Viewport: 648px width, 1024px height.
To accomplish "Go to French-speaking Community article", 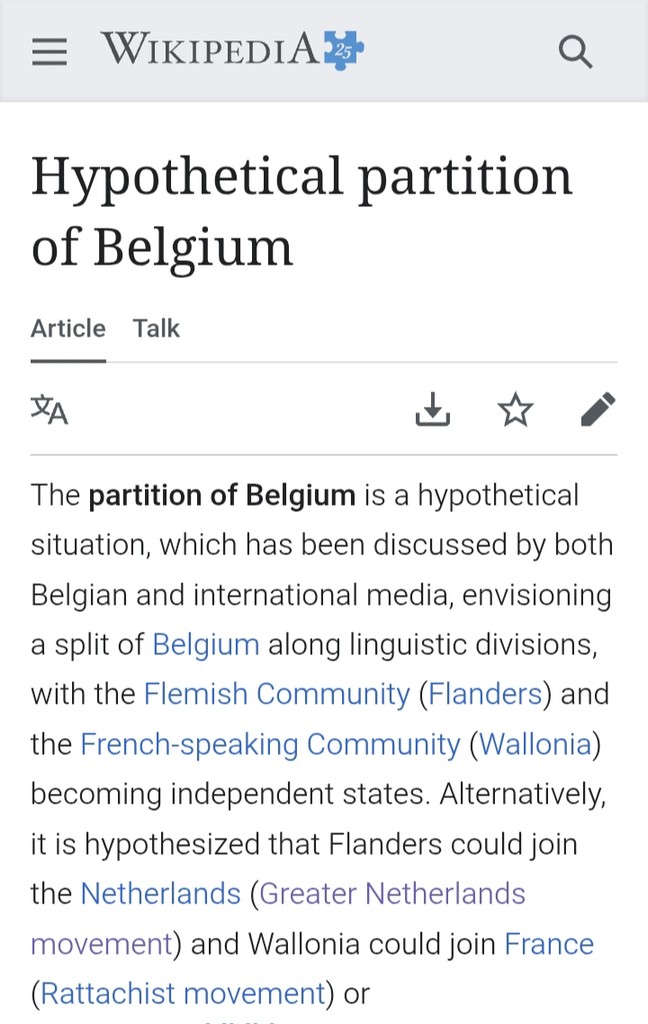I will 270,744.
